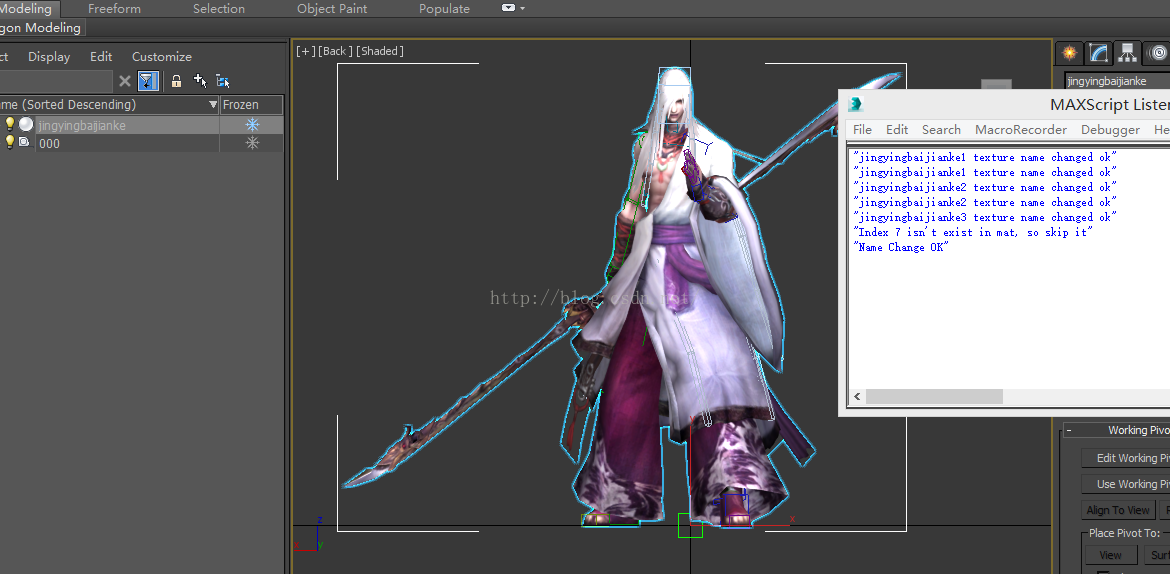Screen dimensions: 1170x574
Task: Switch to the Freeform ribbon tab
Action: coord(114,9)
